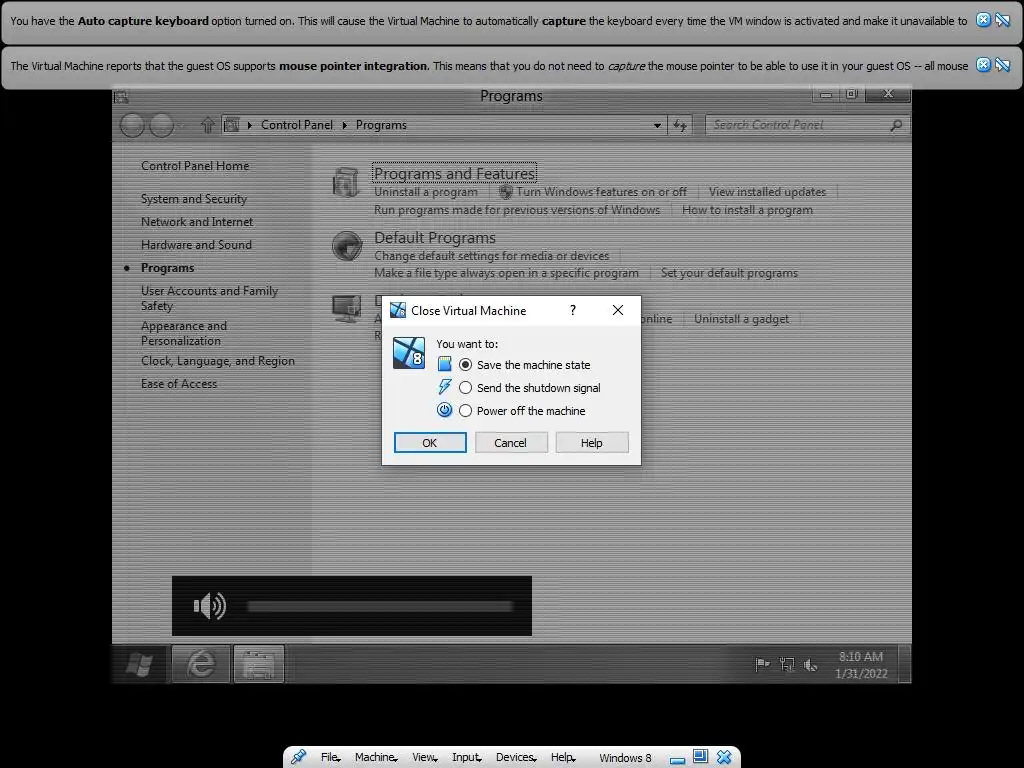This screenshot has width=1024, height=768.
Task: Click Uninstall a program link
Action: pyautogui.click(x=426, y=192)
